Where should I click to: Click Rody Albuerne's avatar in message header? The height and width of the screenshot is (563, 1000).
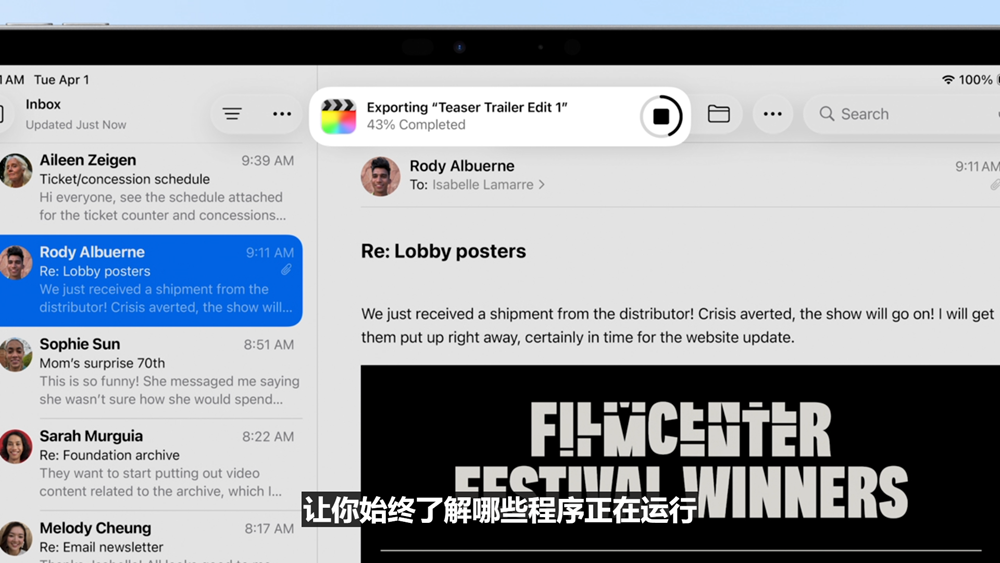[380, 176]
